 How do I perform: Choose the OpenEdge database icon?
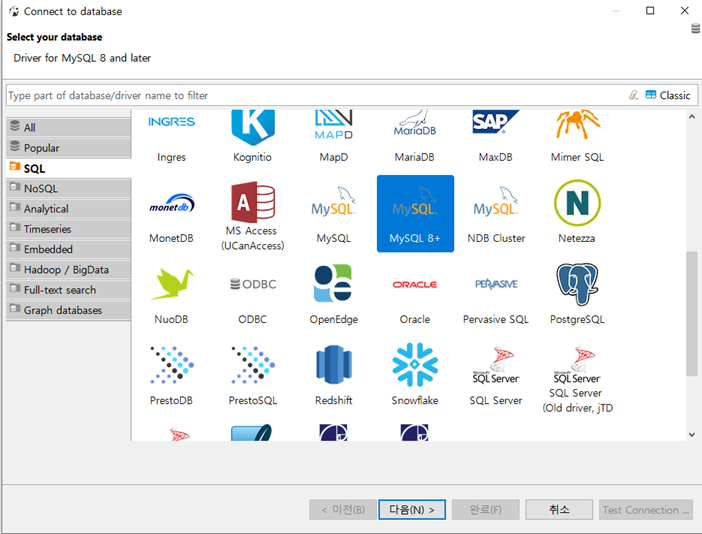coord(334,294)
